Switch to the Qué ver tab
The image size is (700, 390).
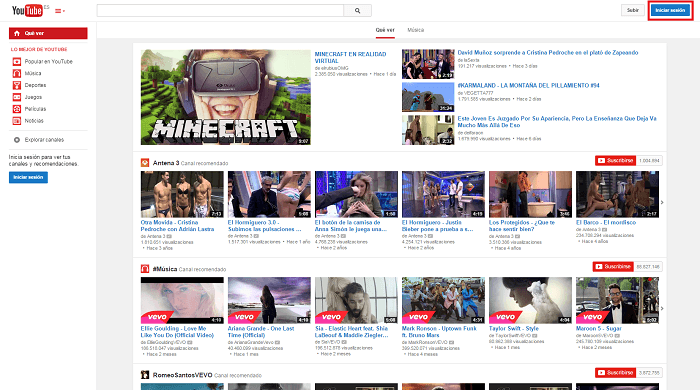[385, 30]
